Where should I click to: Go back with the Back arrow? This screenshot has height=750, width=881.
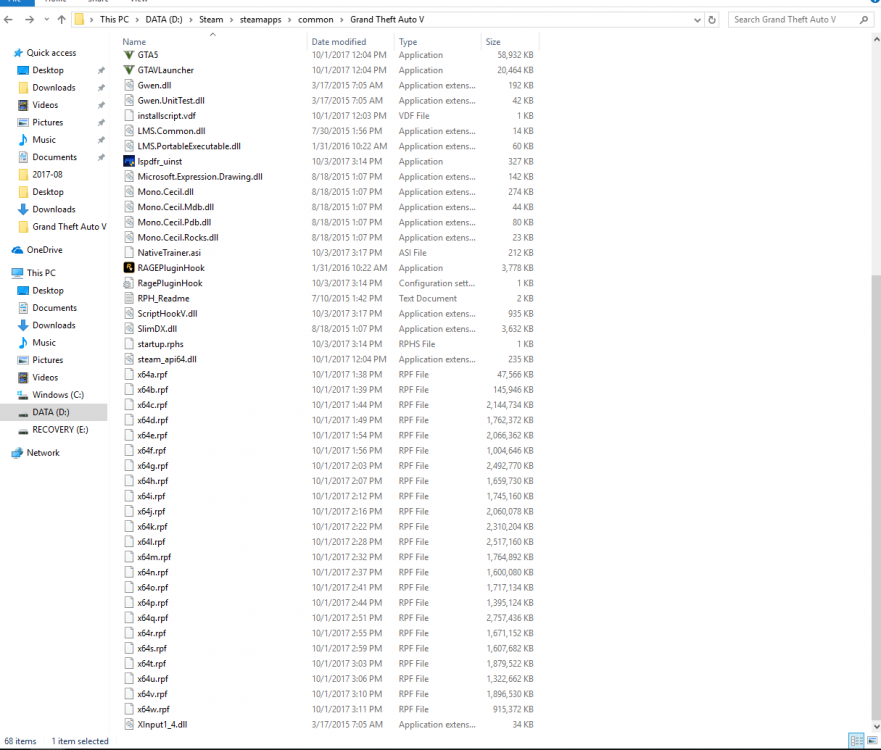pos(8,20)
